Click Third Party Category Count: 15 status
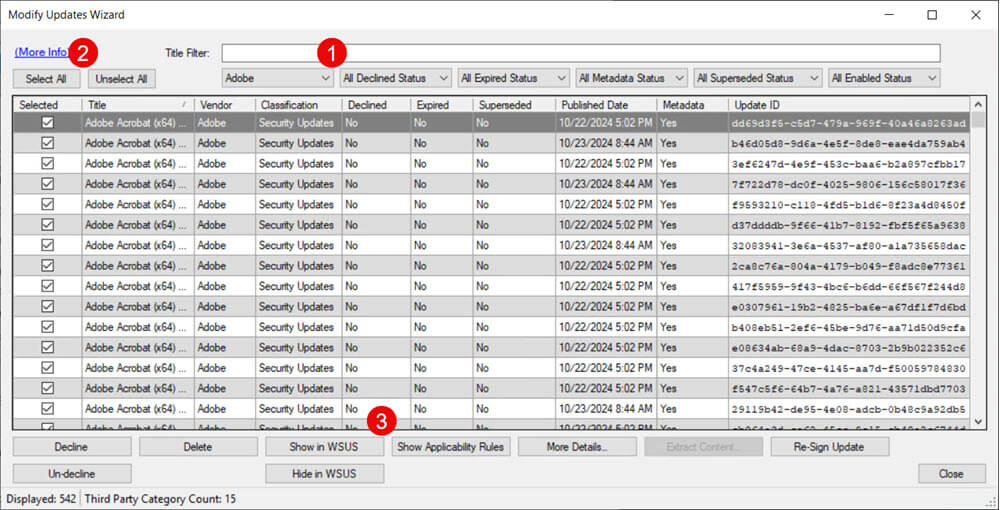The image size is (1000, 510). coord(160,499)
